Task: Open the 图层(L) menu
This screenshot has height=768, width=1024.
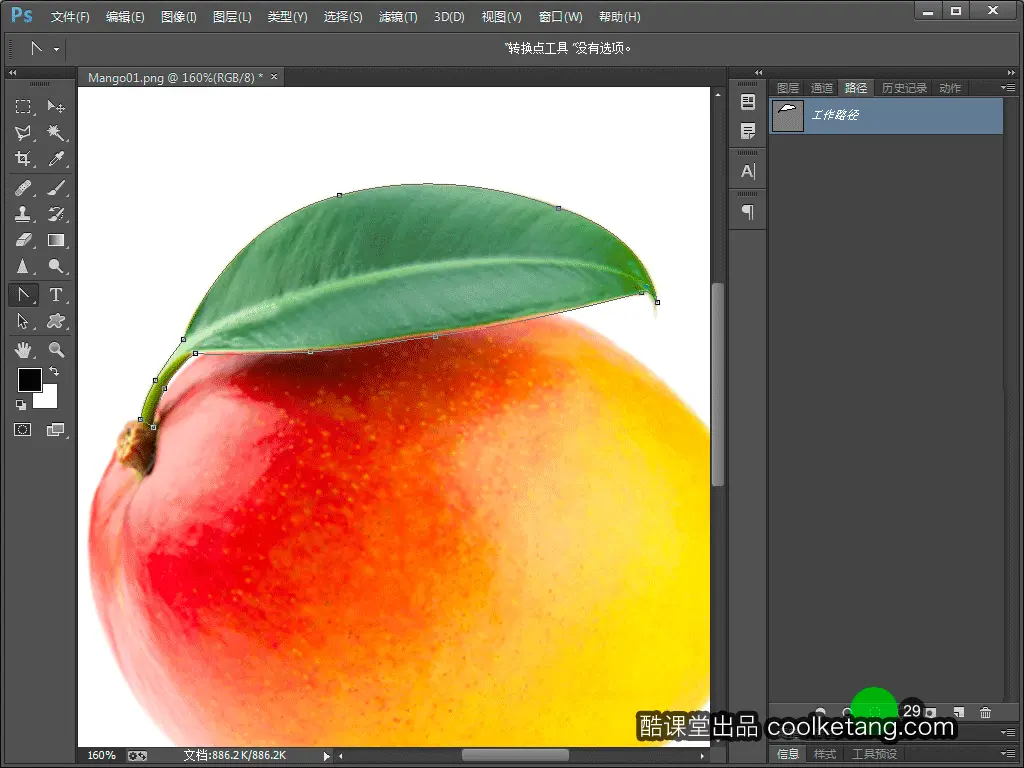Action: coord(232,17)
